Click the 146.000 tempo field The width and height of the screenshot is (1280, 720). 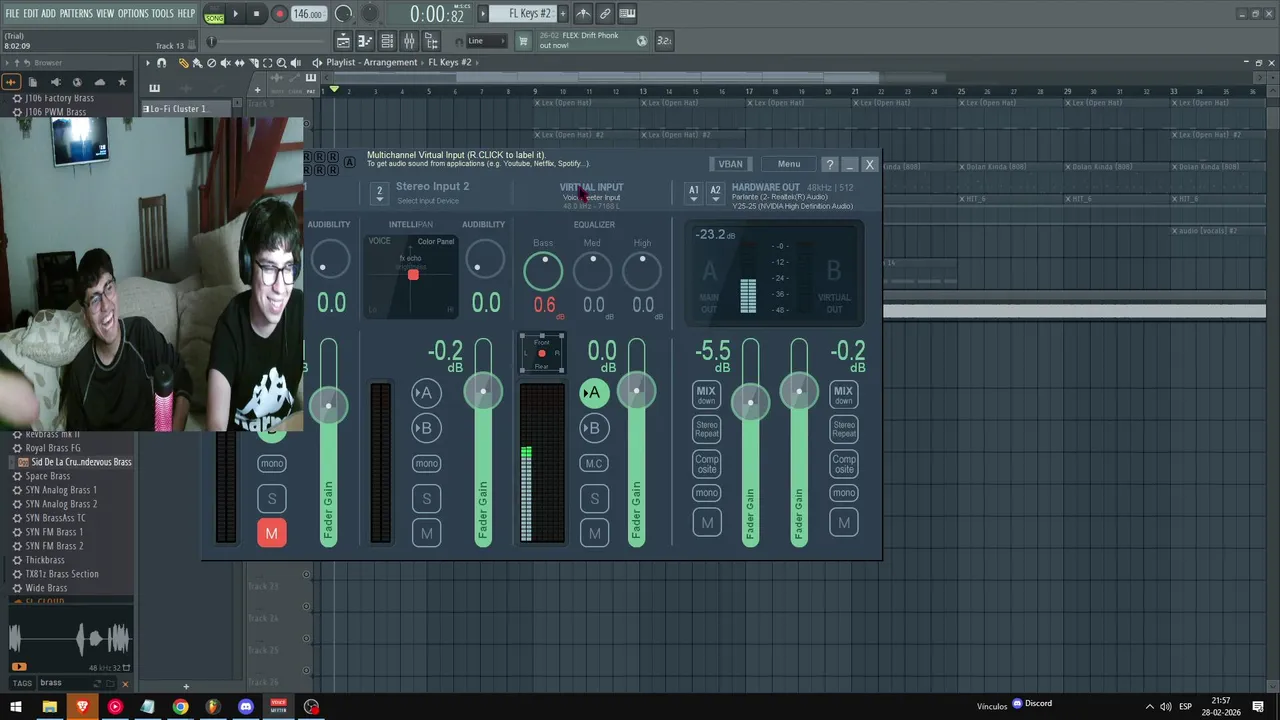[308, 14]
